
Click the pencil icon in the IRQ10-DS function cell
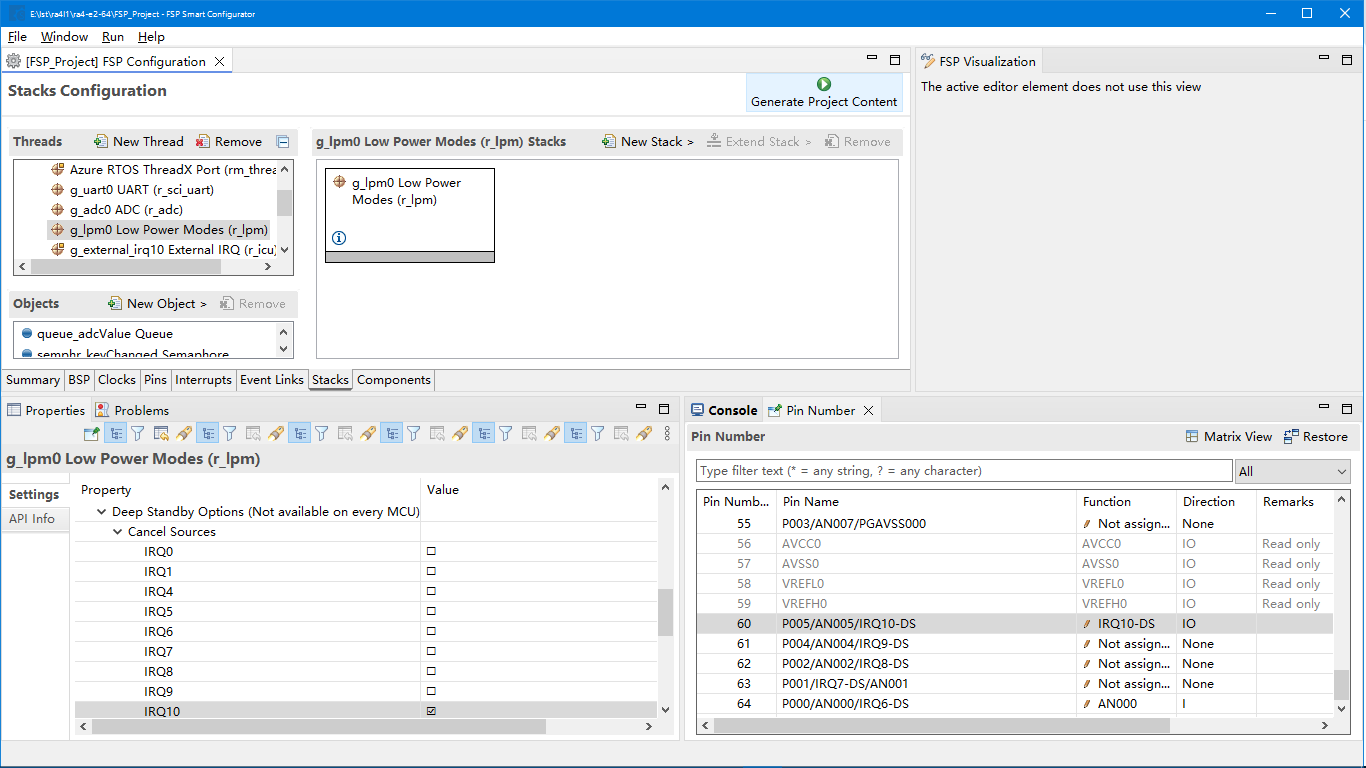(1088, 624)
